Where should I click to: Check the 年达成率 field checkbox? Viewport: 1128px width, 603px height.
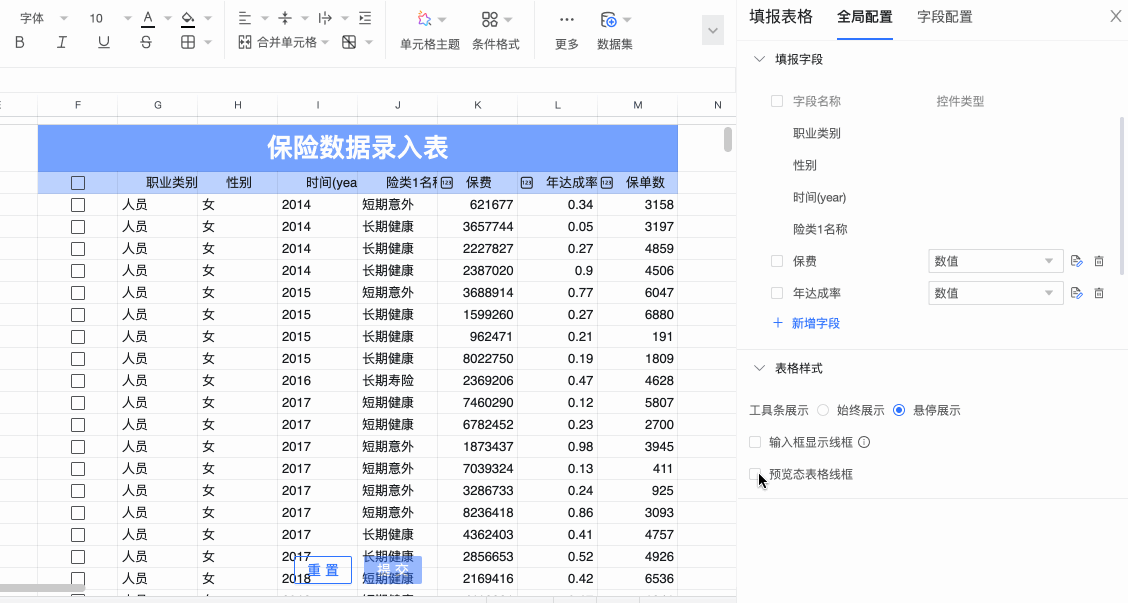pos(776,293)
